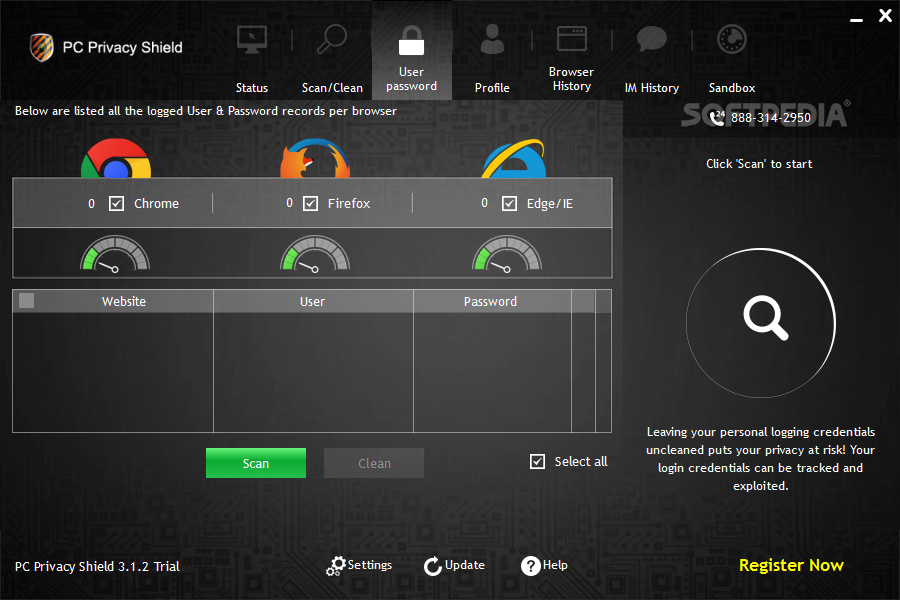Click the Edge/IE record count 0
This screenshot has width=900, height=600.
click(484, 203)
